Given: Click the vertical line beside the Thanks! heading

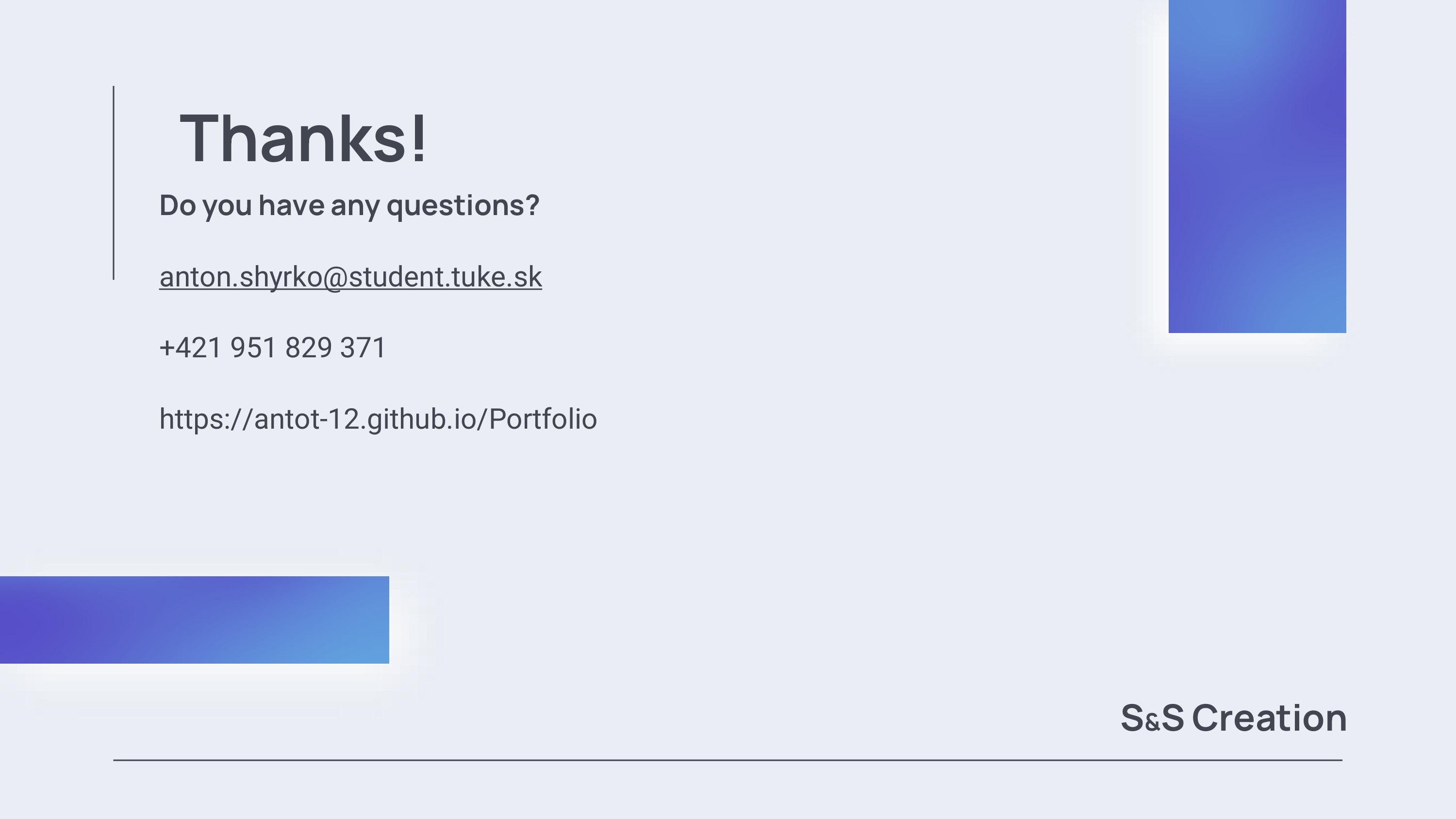Looking at the screenshot, I should [114, 183].
